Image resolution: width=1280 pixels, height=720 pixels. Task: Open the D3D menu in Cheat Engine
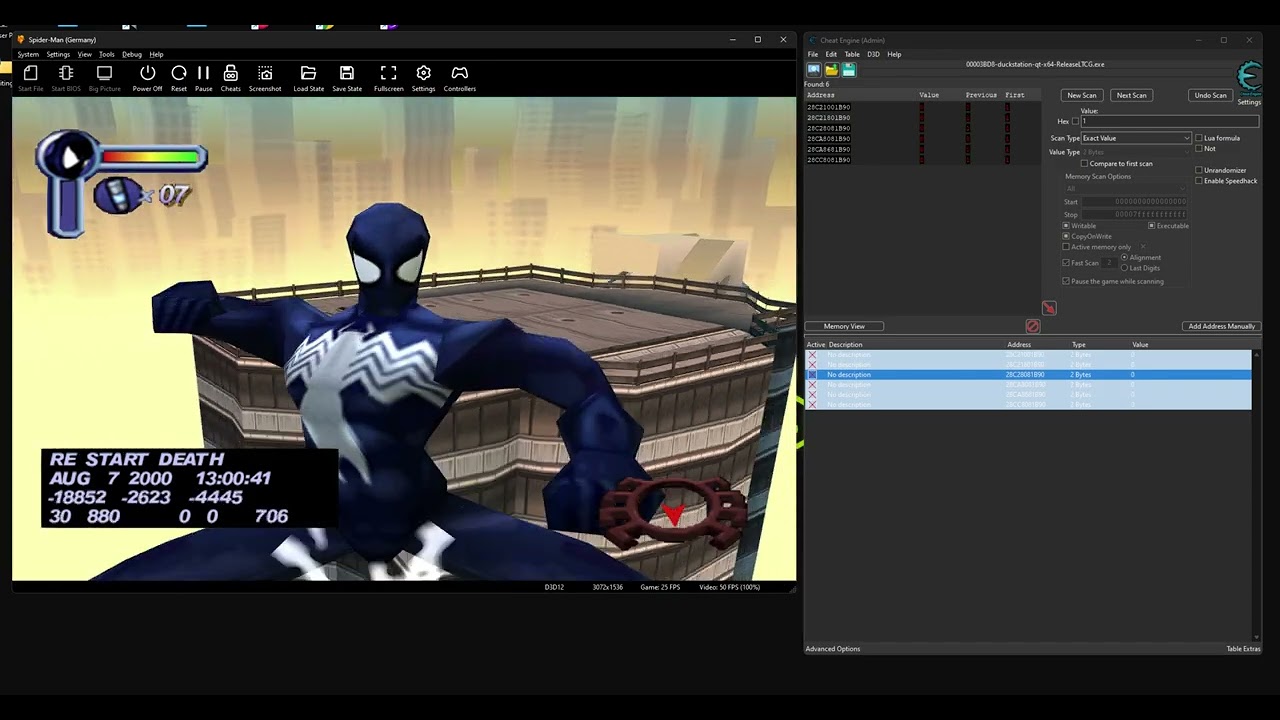[873, 54]
